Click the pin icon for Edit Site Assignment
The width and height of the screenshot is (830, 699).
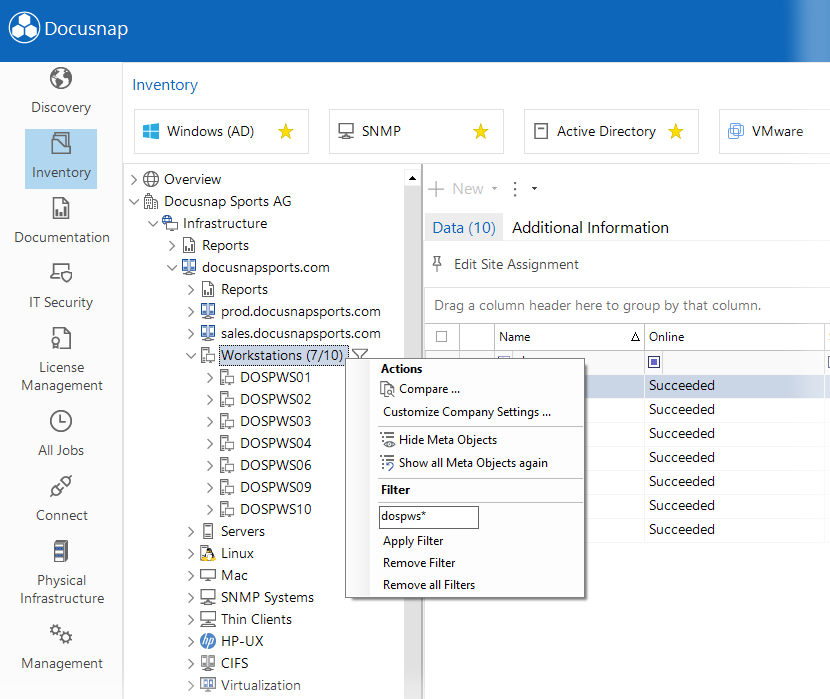437,264
